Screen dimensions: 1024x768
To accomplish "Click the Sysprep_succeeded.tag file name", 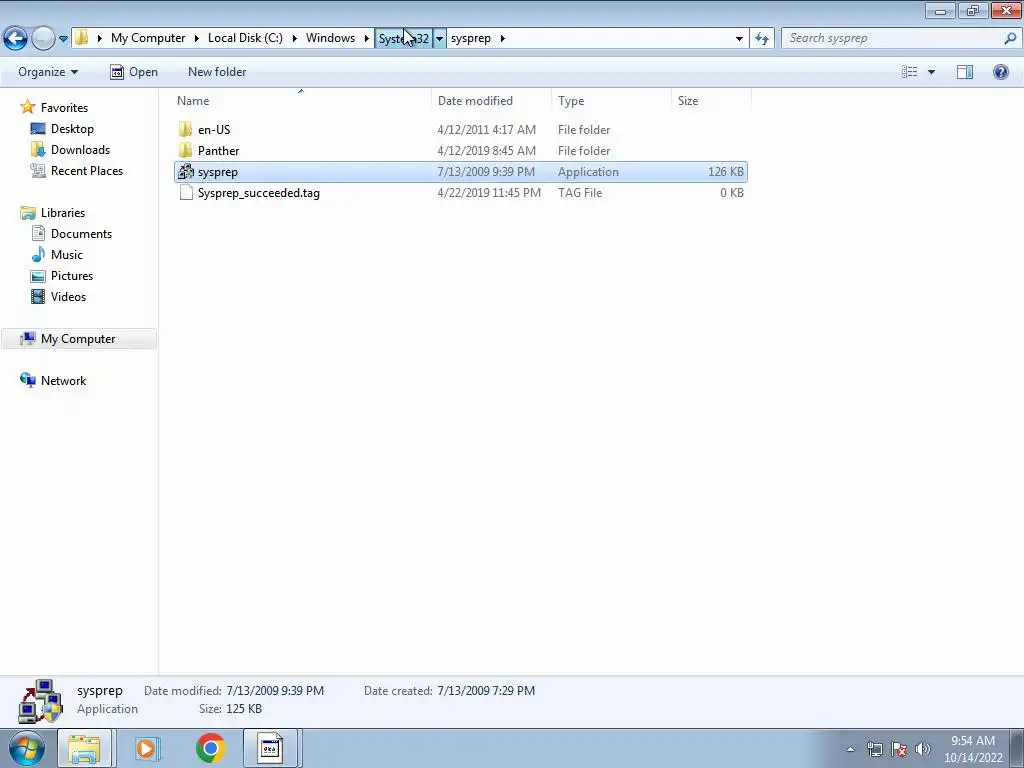I will pos(259,193).
